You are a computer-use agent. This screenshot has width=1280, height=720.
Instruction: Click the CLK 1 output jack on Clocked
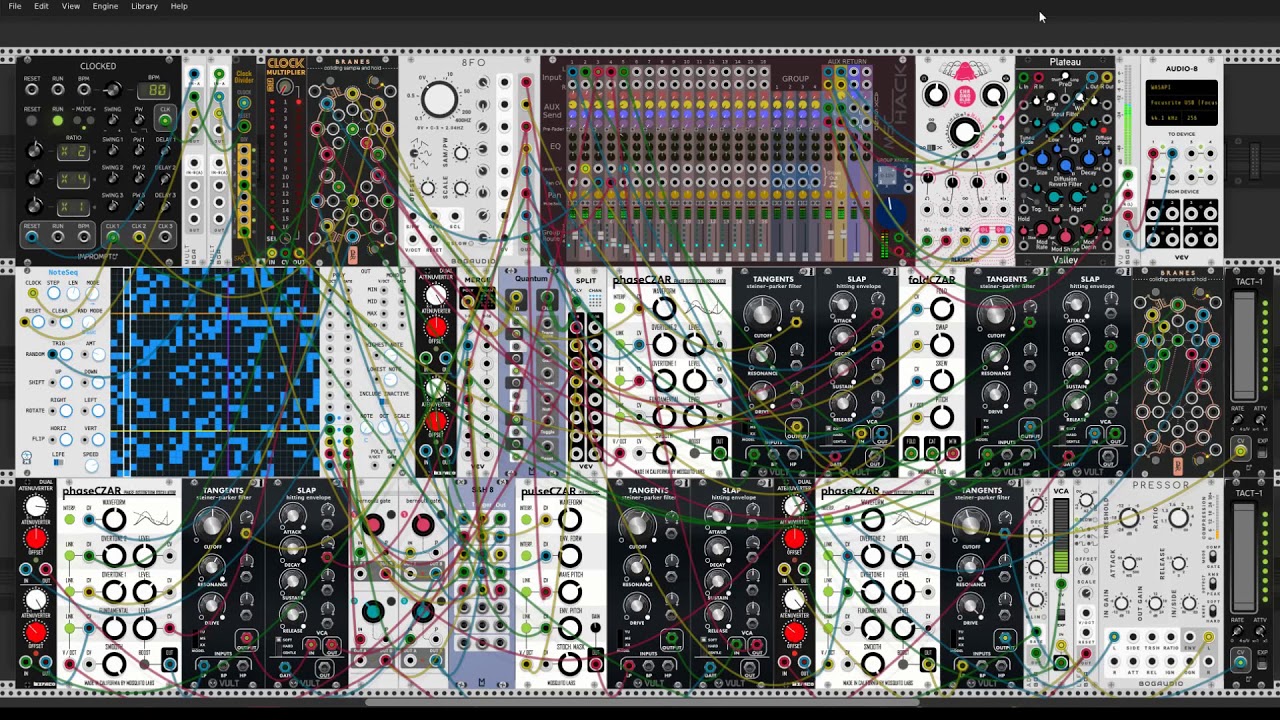tap(112, 237)
